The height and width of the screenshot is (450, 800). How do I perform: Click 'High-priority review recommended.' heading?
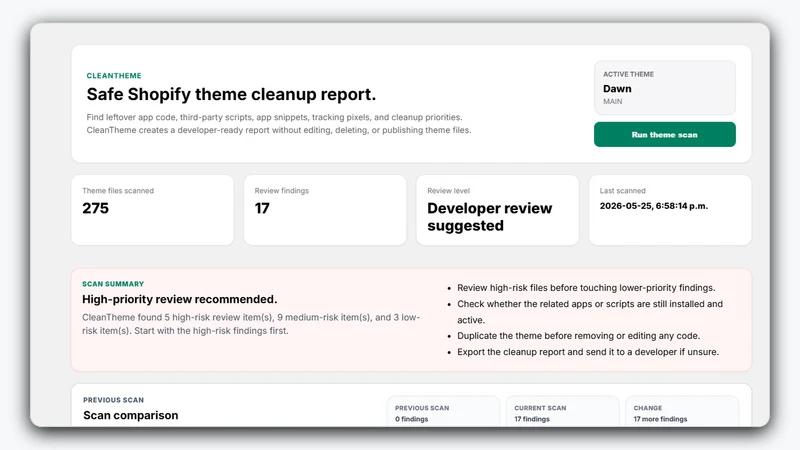[180, 299]
